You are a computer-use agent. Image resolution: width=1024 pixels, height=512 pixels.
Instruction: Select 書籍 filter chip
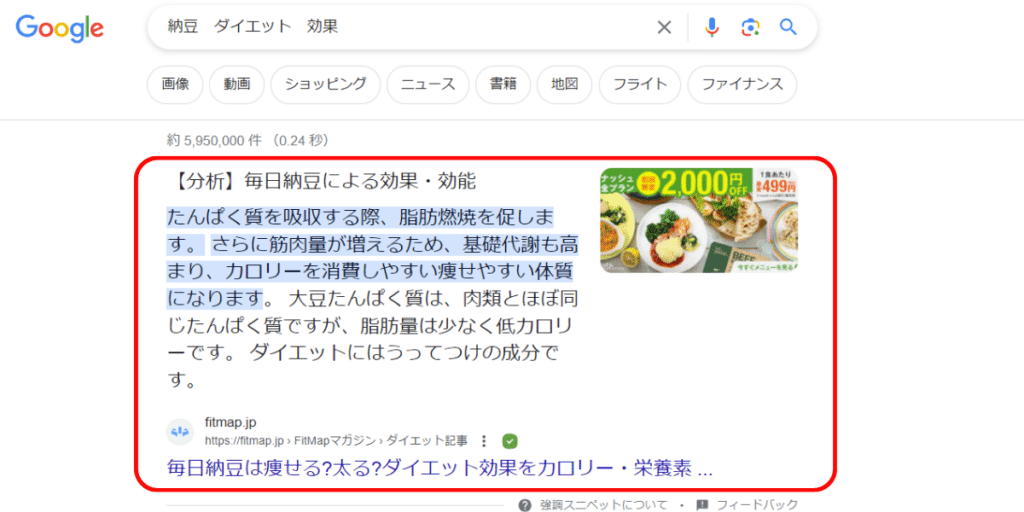(x=503, y=84)
